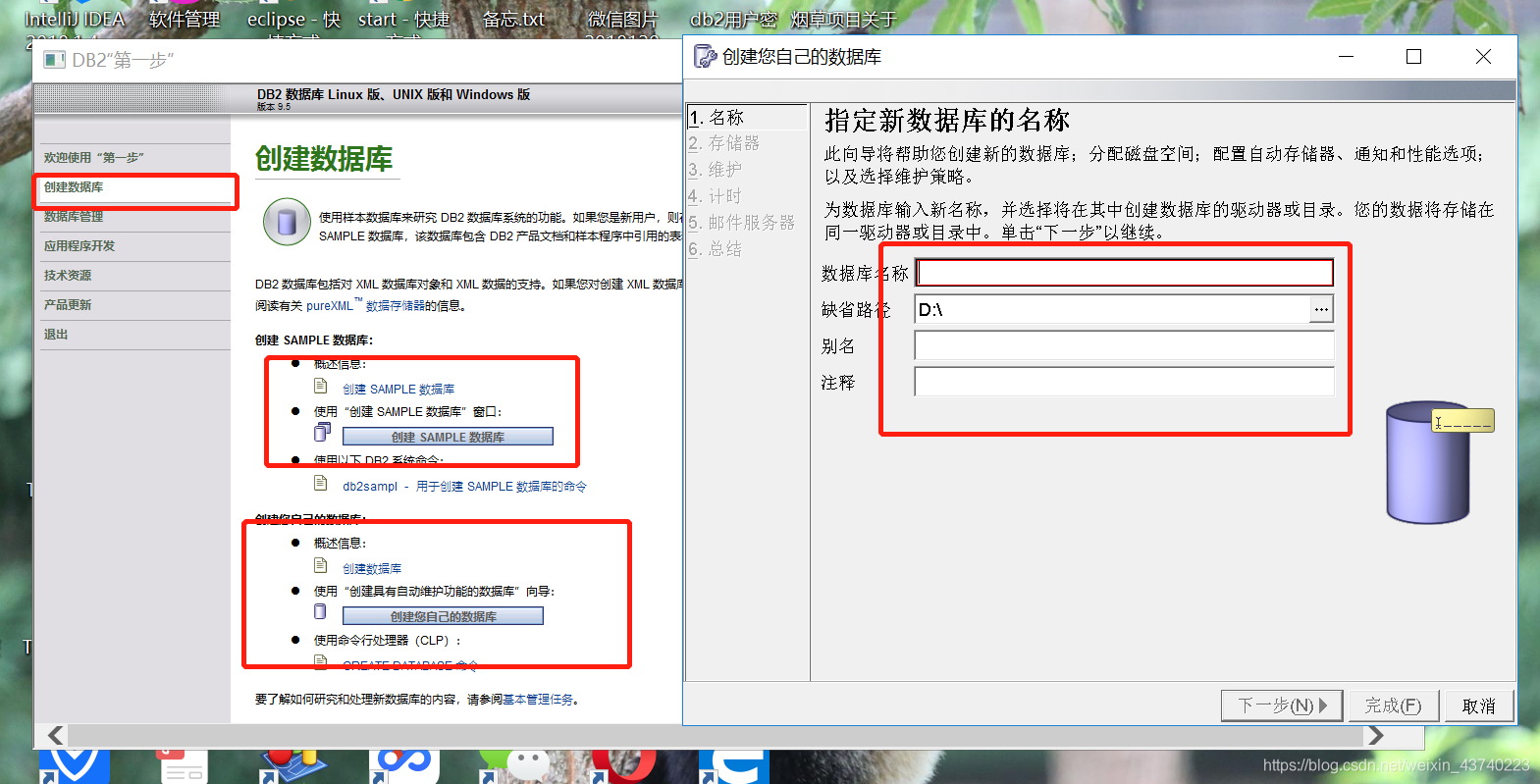Open the CREATE DATABASE 命令 link
The width and height of the screenshot is (1540, 784).
click(x=410, y=665)
